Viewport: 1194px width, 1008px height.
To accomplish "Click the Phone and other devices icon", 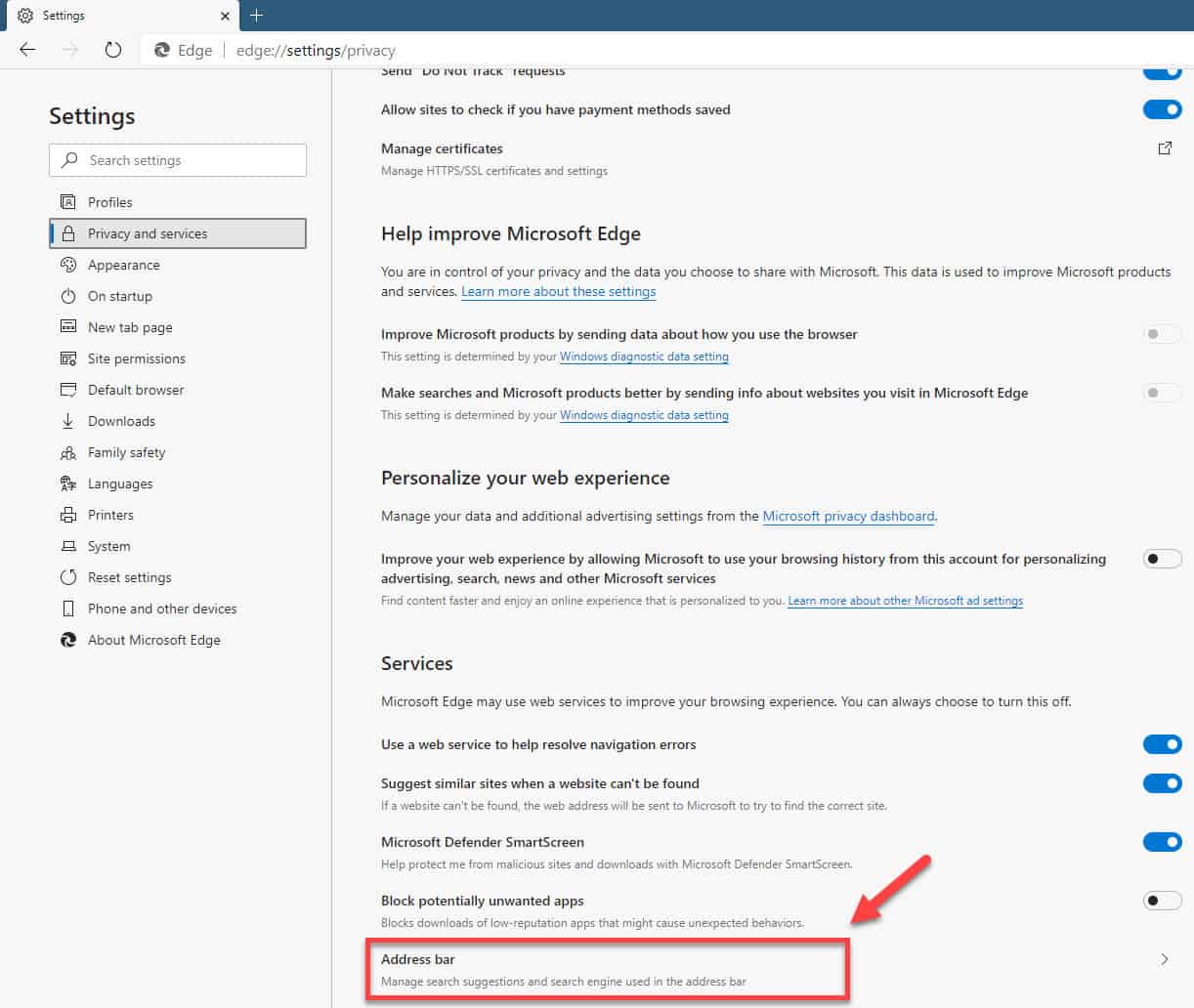I will [68, 609].
